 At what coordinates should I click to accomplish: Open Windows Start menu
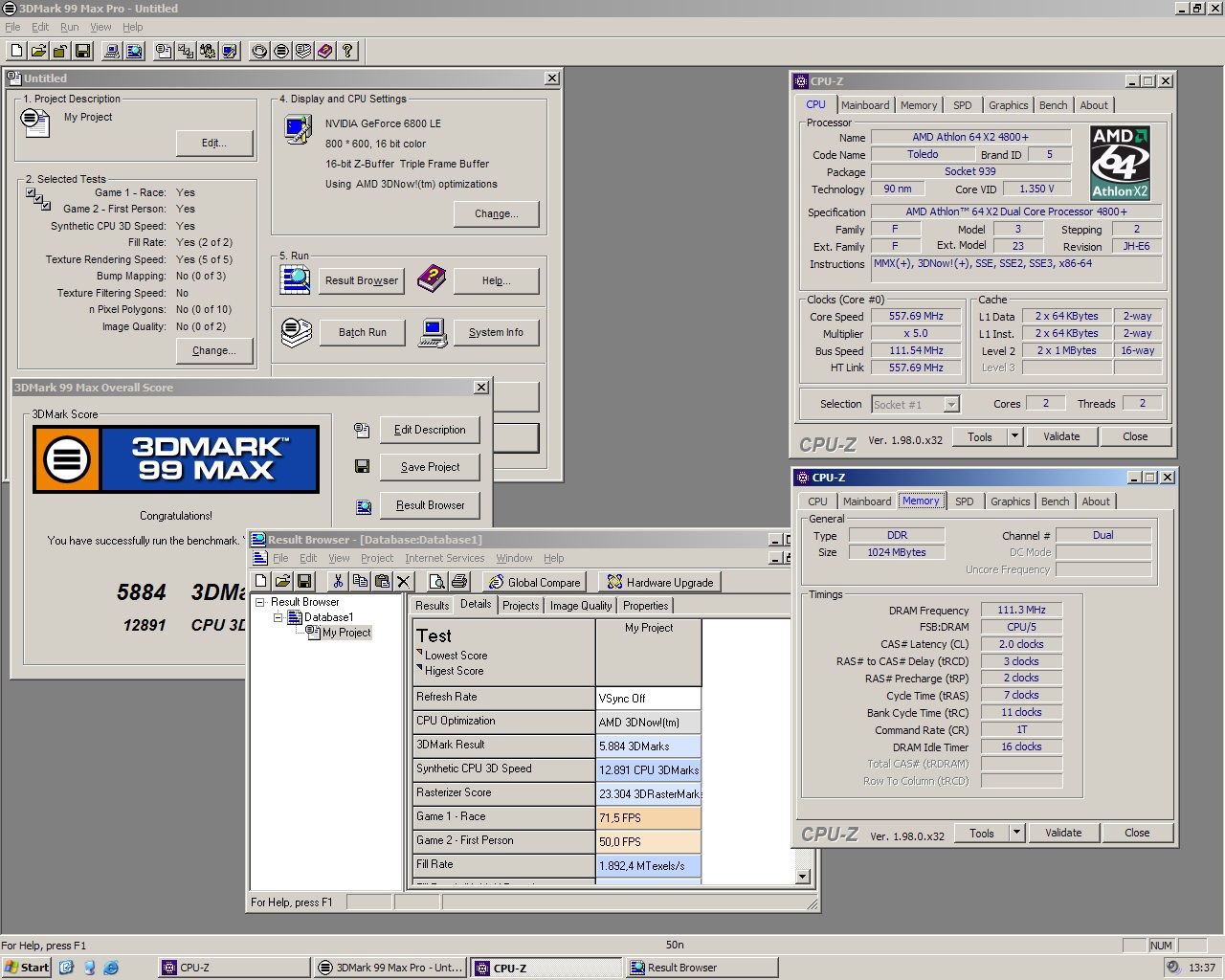(26, 968)
